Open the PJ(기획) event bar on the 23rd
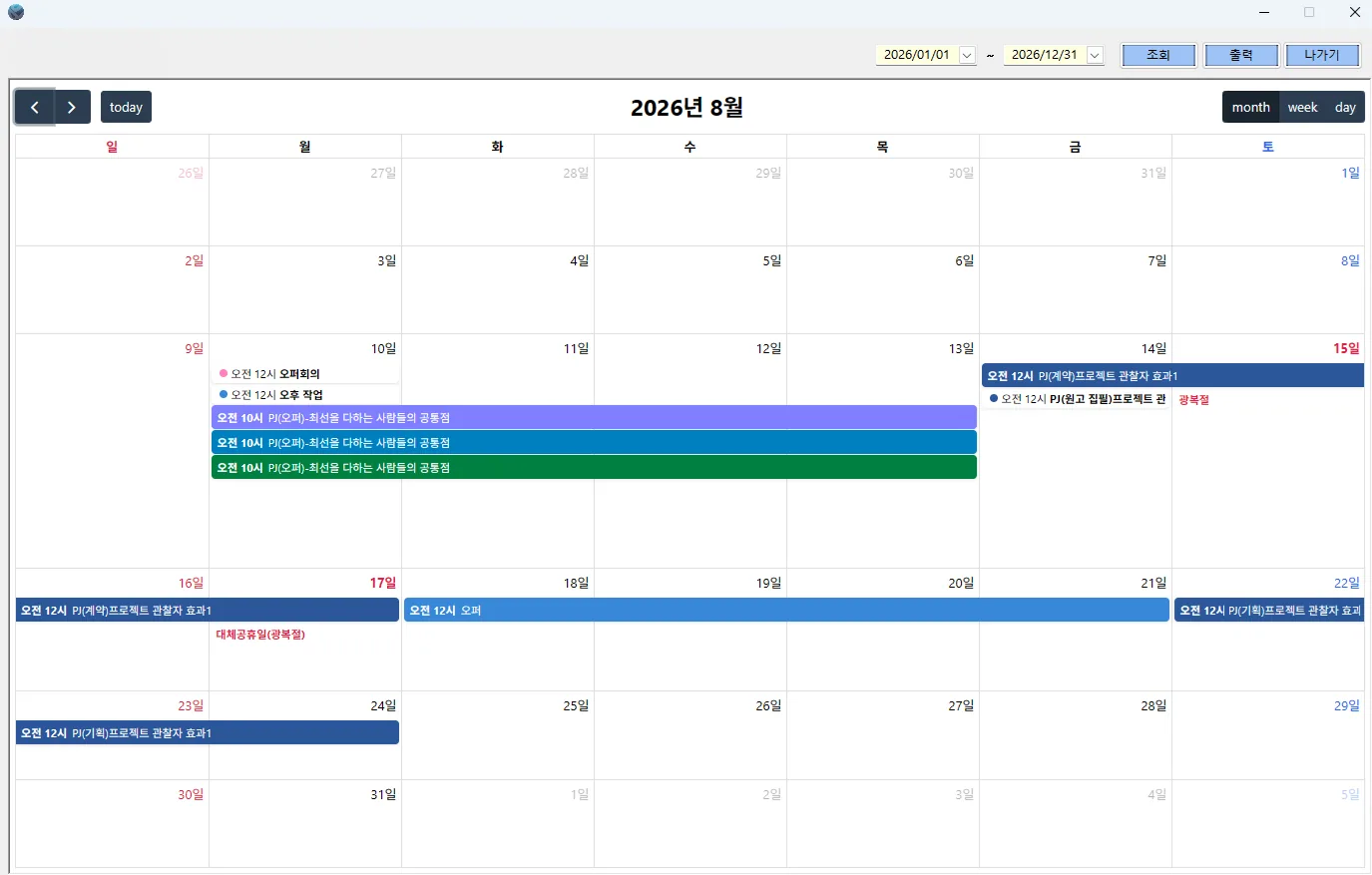The height and width of the screenshot is (875, 1372). (x=208, y=733)
